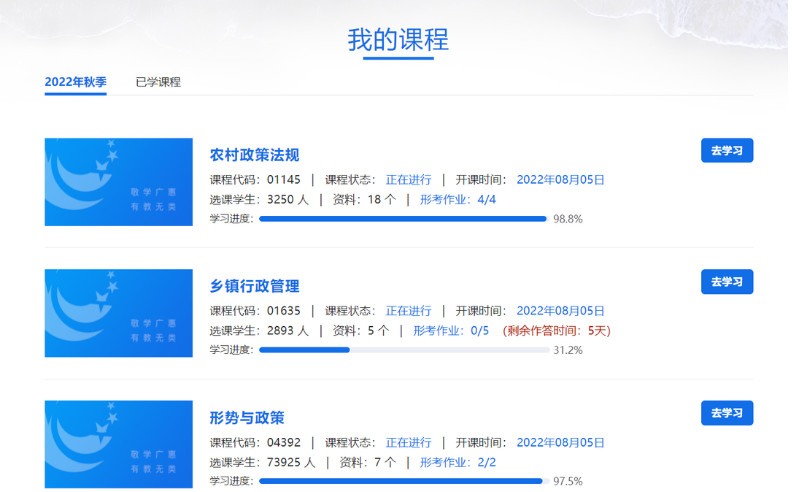
Task: Click the red 剩余作答时间: 5天 notice
Action: 557,331
